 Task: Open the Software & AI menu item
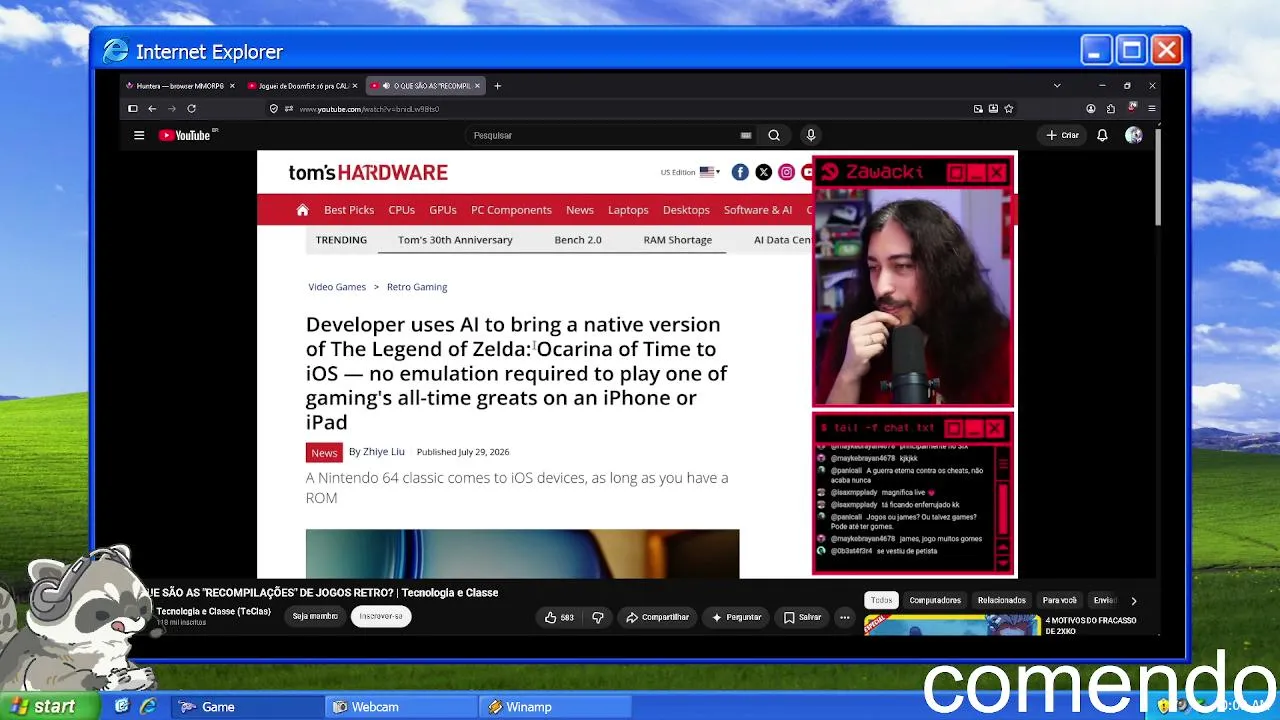758,210
